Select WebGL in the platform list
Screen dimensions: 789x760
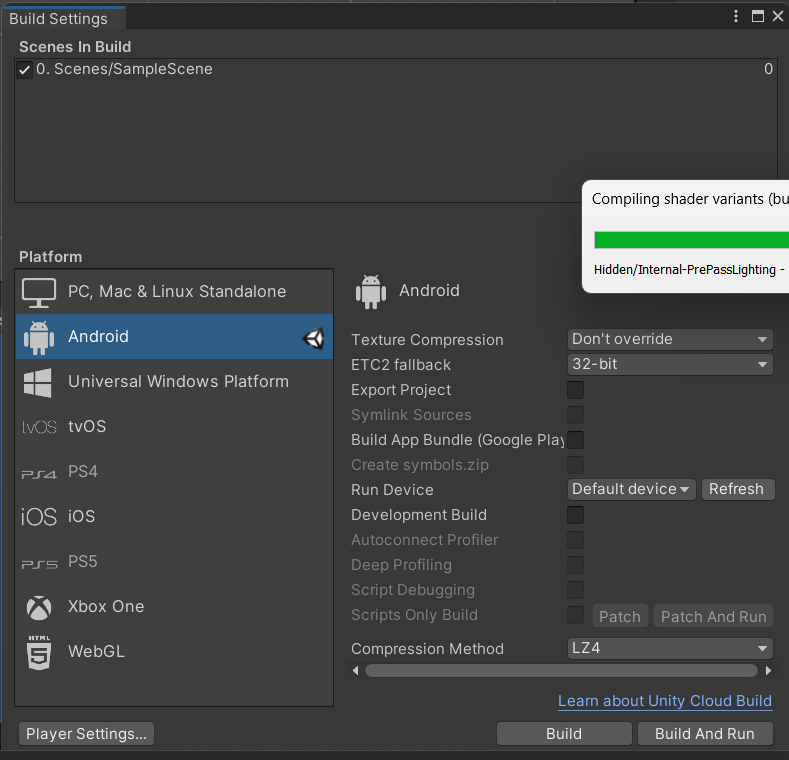[x=174, y=652]
